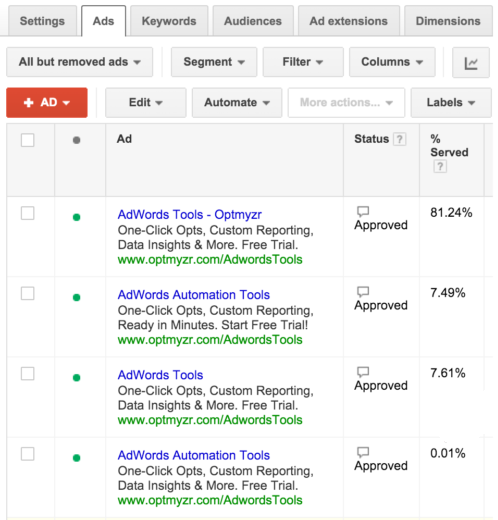Screen dimensions: 498x520
Task: Click the 0.01% served value
Action: (448, 453)
